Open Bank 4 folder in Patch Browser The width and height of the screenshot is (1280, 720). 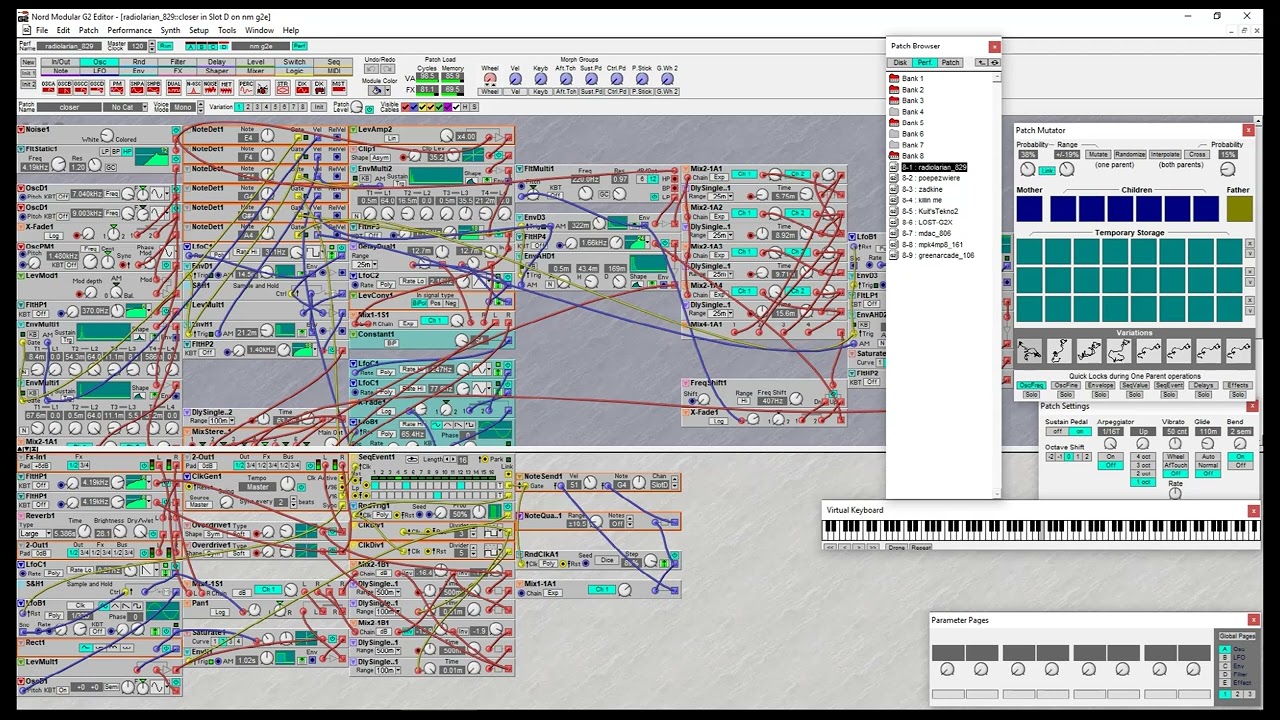tap(906, 112)
